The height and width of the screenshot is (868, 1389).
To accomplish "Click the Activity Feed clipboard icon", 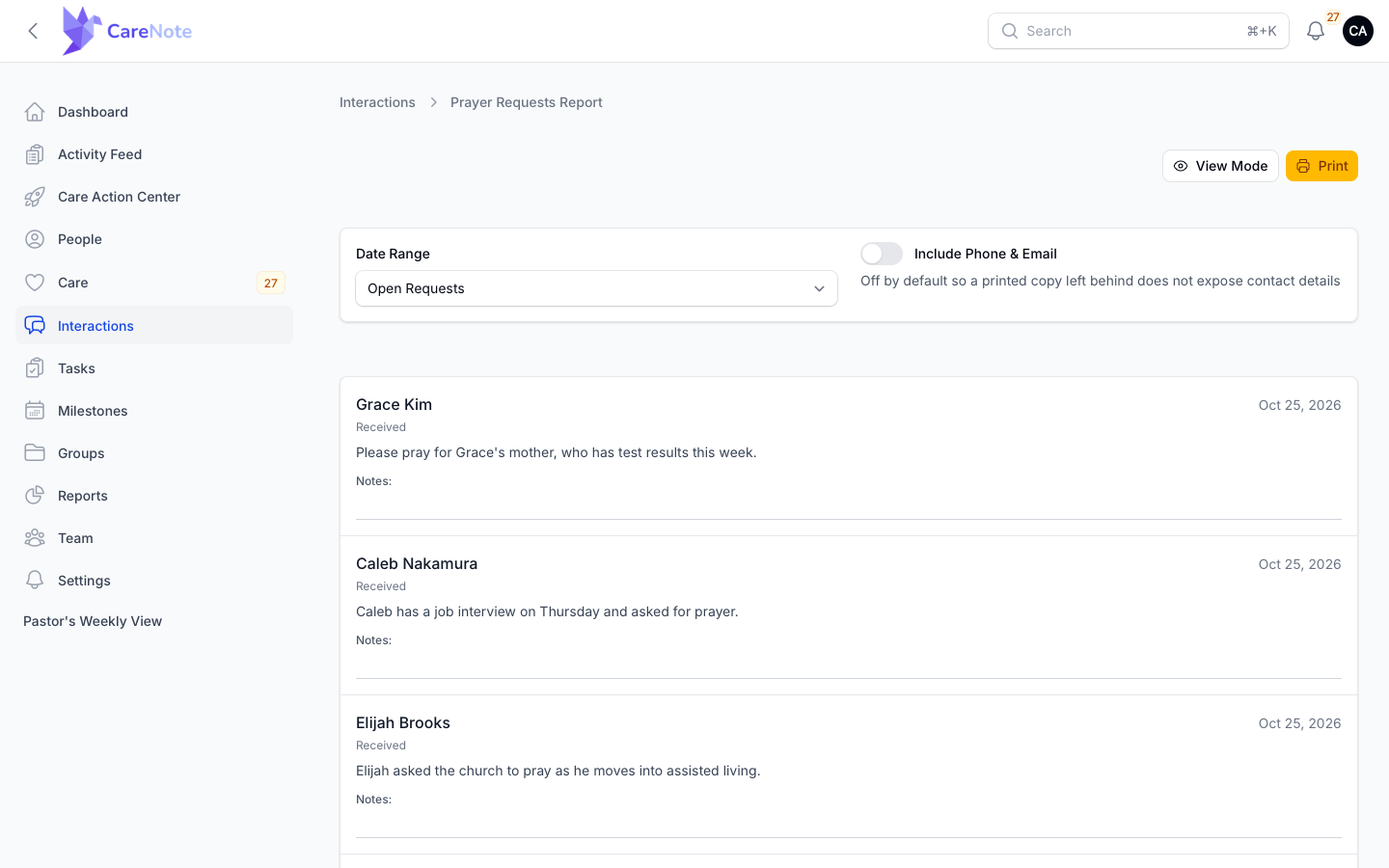I will pyautogui.click(x=35, y=154).
